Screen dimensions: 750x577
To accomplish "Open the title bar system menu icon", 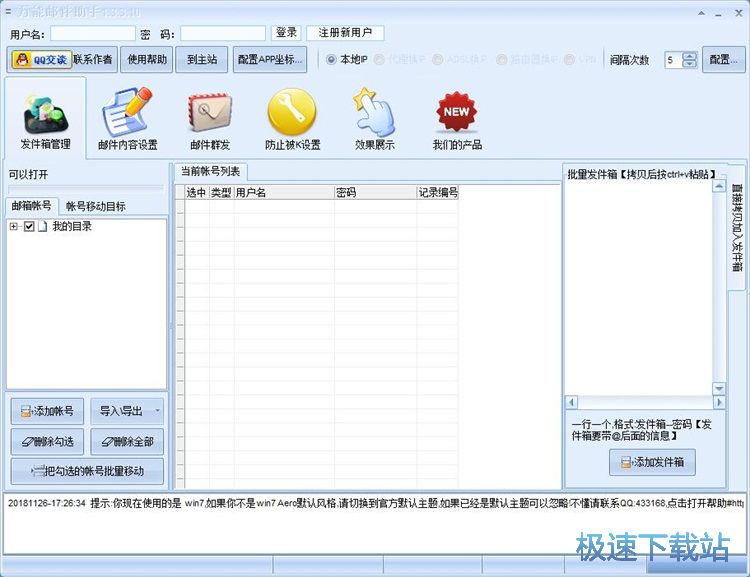I will pyautogui.click(x=8, y=11).
